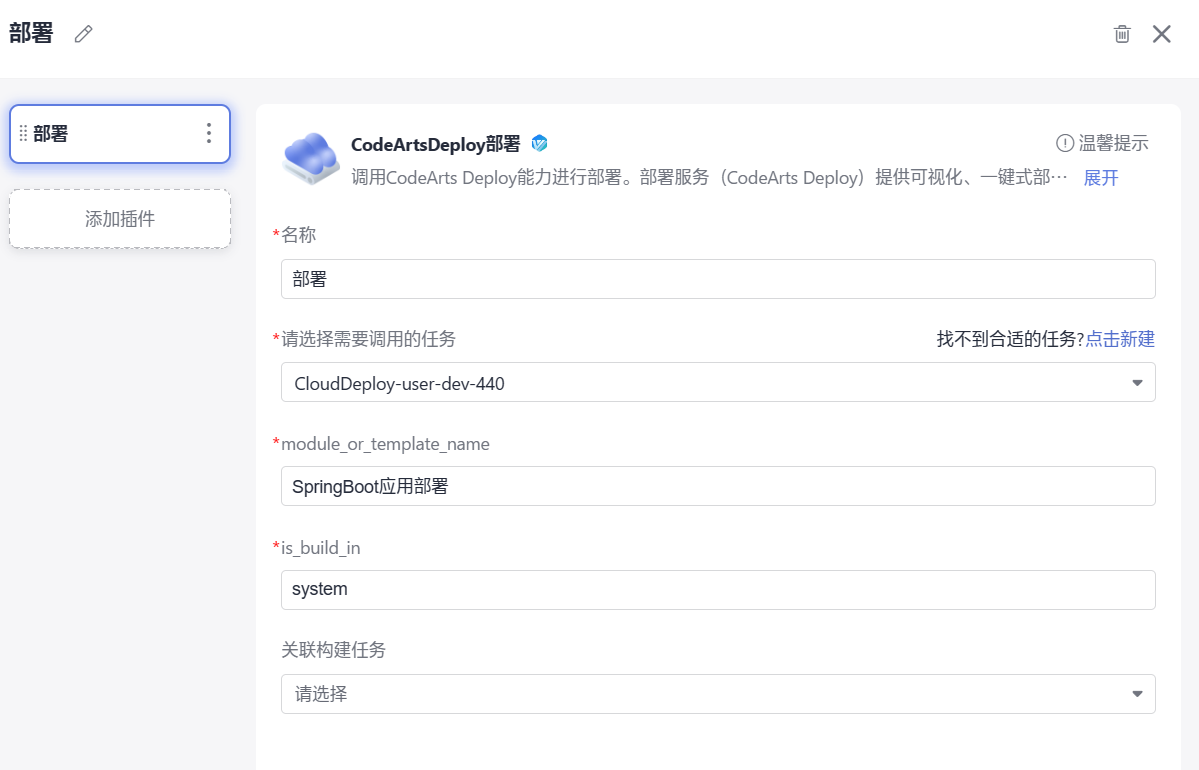Viewport: 1199px width, 770px height.
Task: Click the module_or_template_name label
Action: tap(385, 444)
